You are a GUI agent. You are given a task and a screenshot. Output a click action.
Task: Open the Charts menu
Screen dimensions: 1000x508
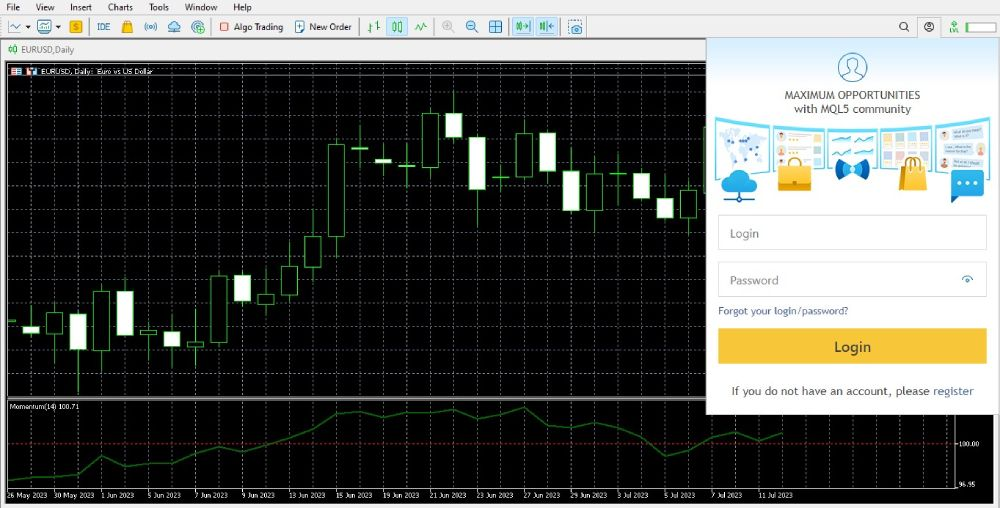[x=120, y=7]
